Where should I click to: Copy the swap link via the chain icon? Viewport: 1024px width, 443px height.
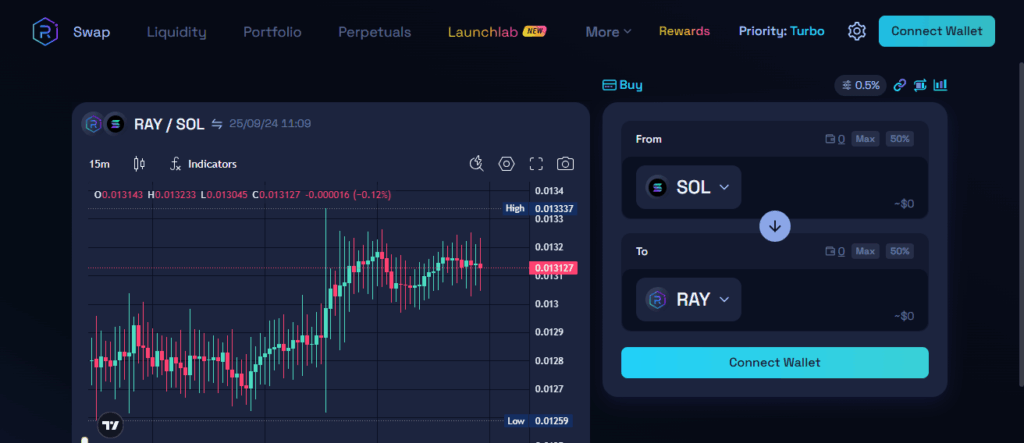tap(899, 85)
